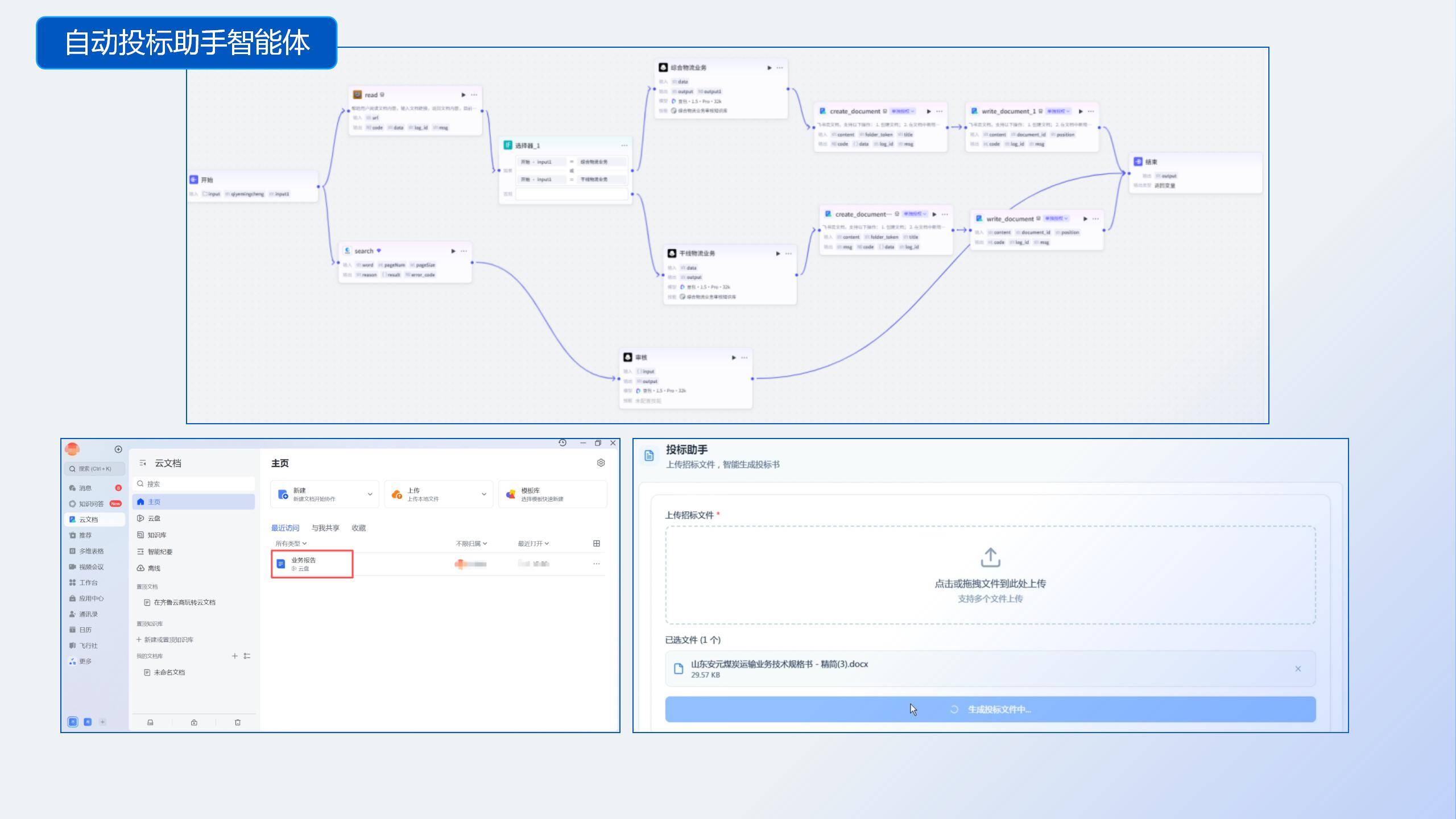Switch to the 与我共享 tab

(x=325, y=528)
